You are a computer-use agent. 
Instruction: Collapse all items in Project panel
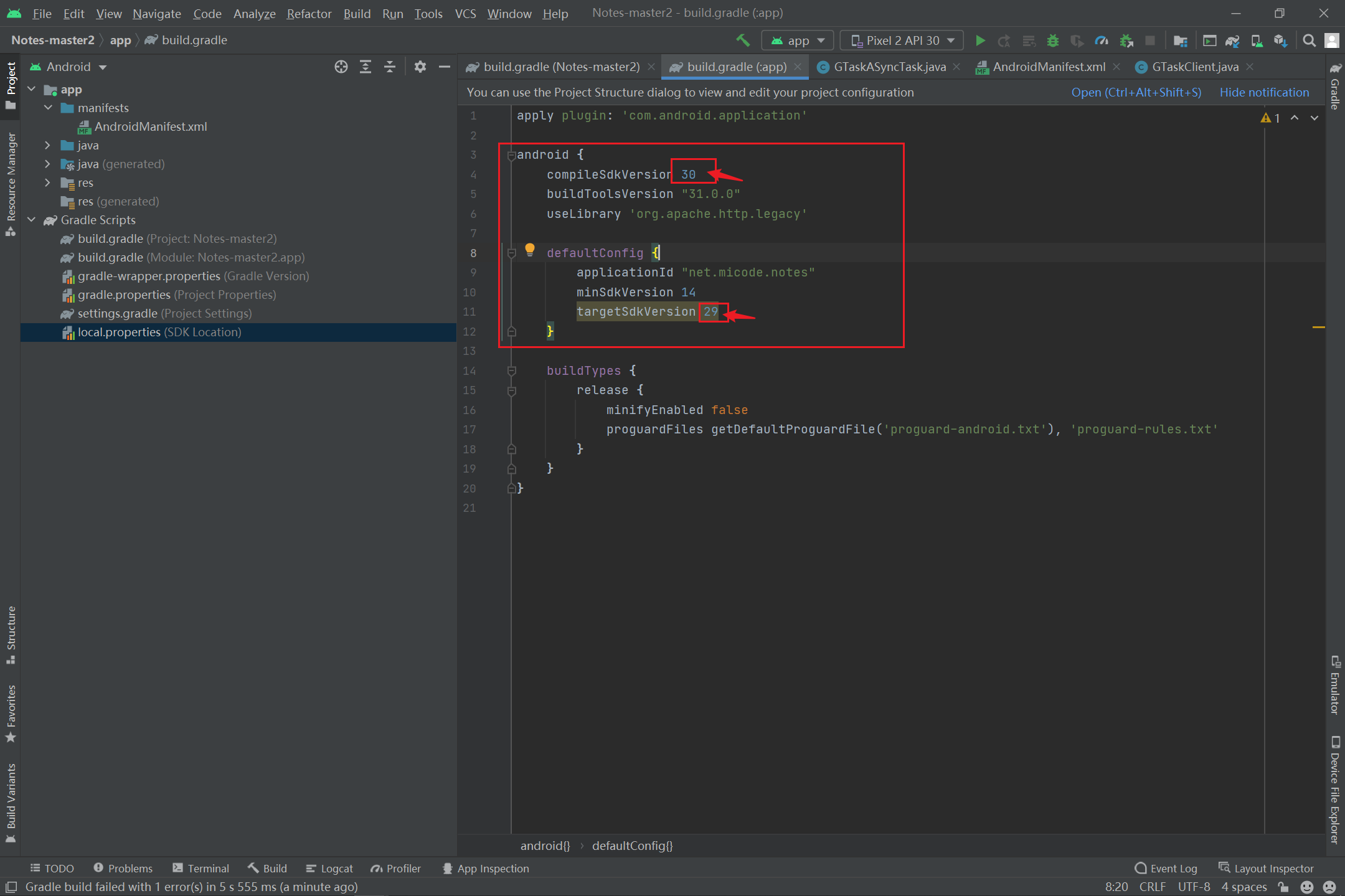click(390, 67)
